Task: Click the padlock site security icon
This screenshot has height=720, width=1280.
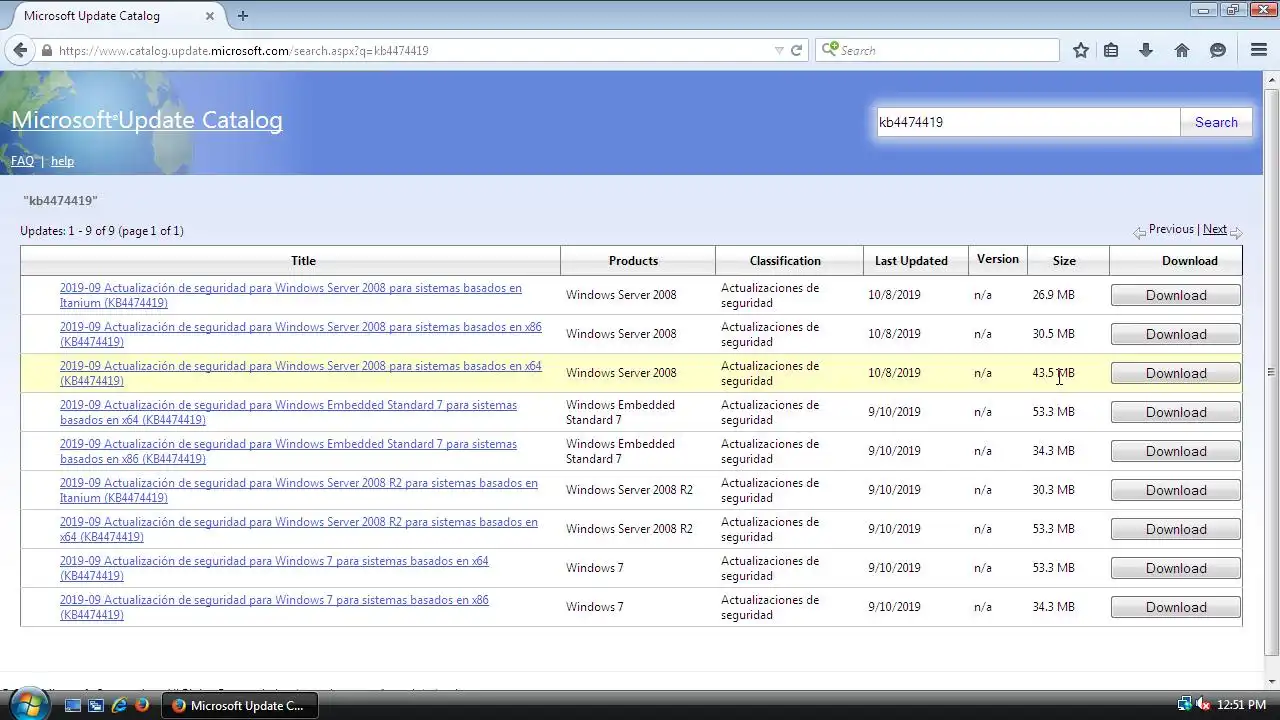Action: point(47,50)
